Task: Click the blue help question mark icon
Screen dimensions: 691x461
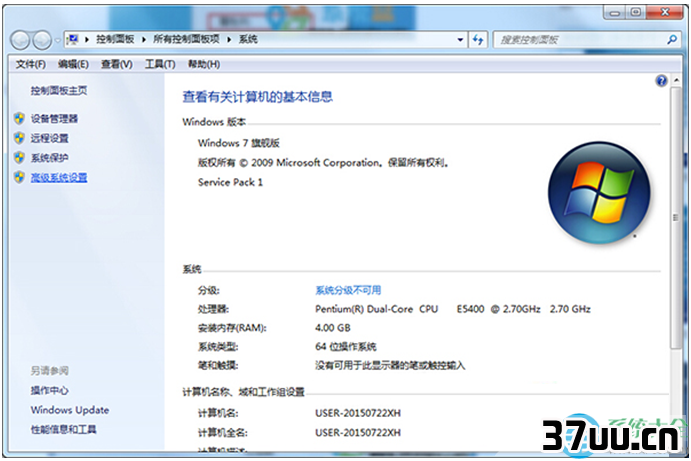Action: (x=661, y=81)
